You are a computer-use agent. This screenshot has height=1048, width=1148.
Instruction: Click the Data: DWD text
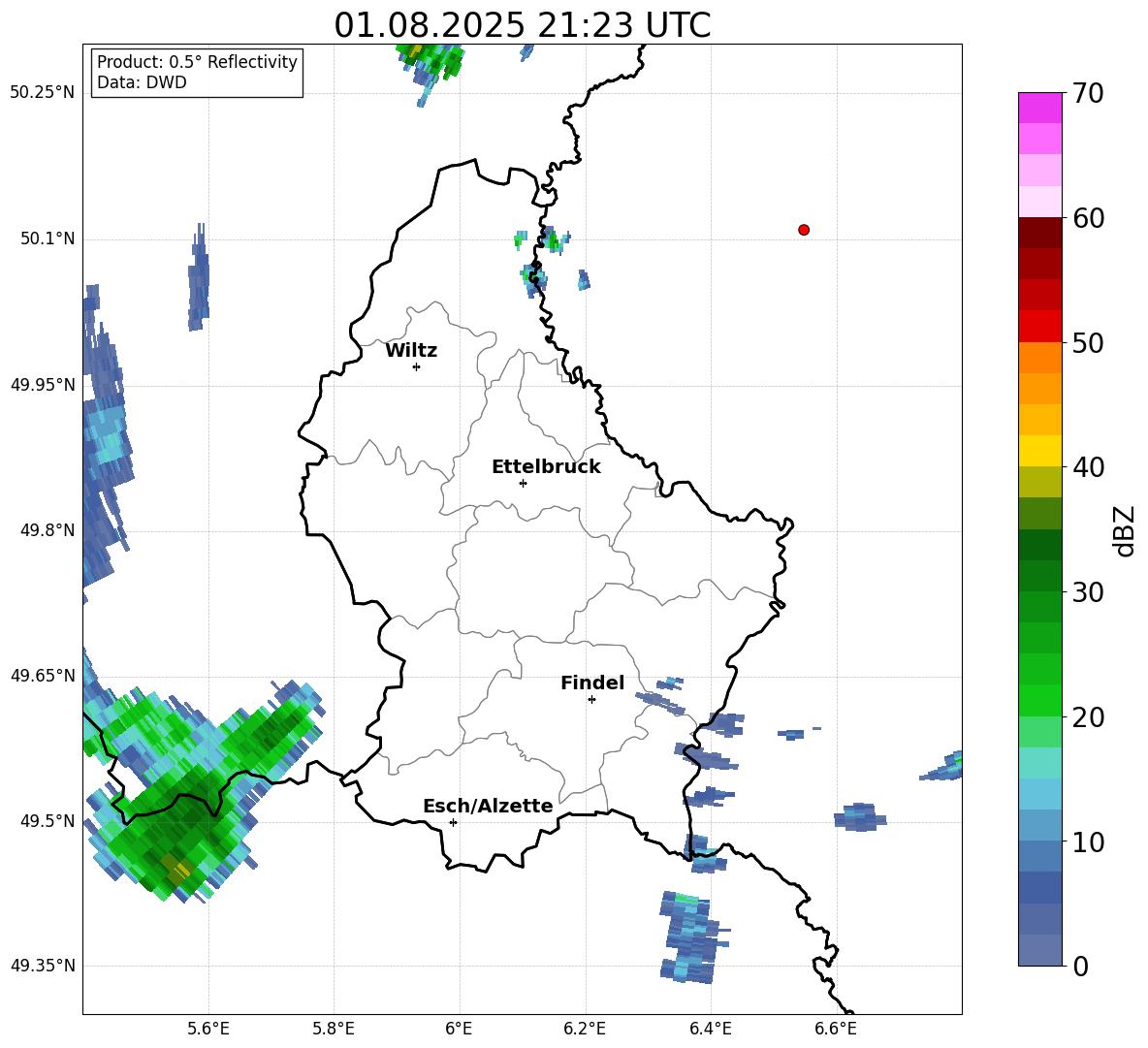[x=142, y=82]
